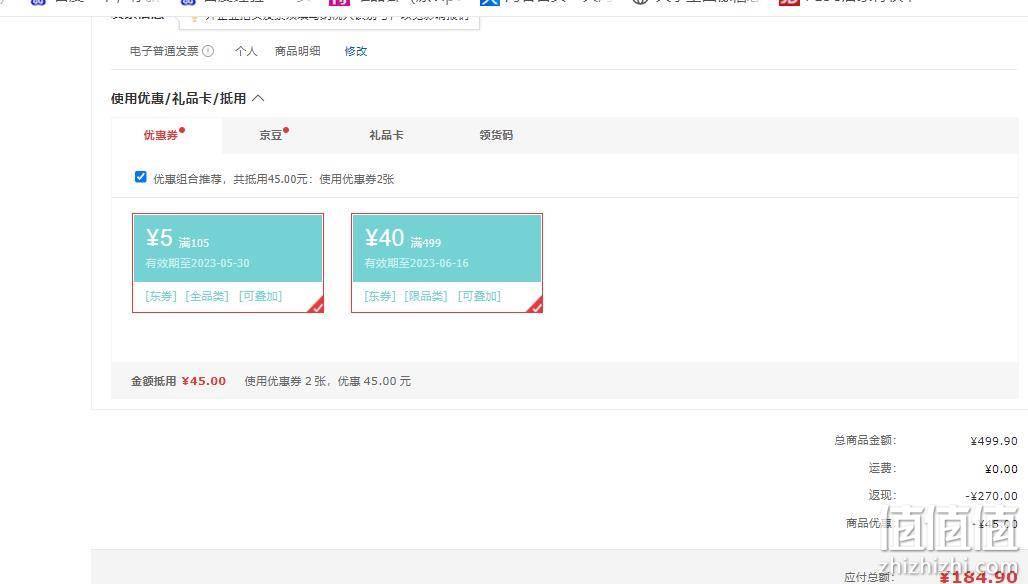Click the red checkmark corner on ¥40 coupon
The width and height of the screenshot is (1028, 584).
(535, 305)
